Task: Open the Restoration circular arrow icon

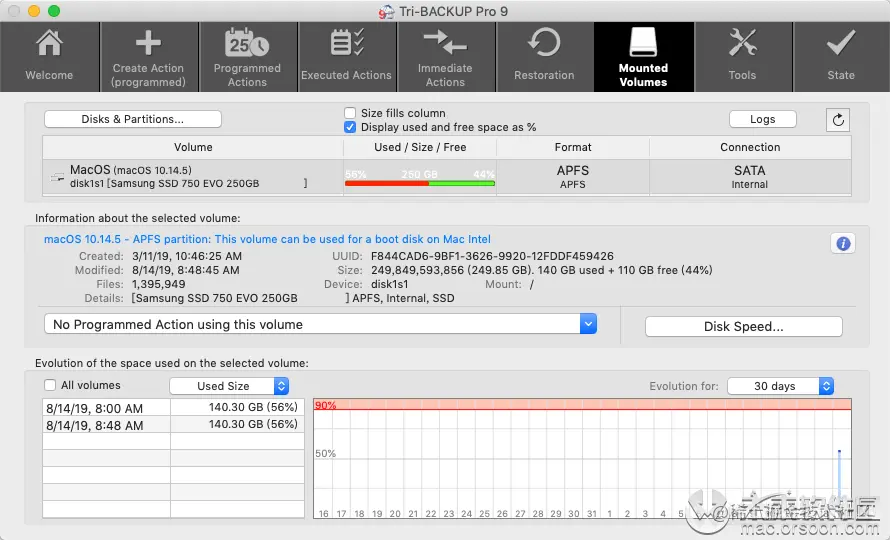Action: click(x=544, y=43)
